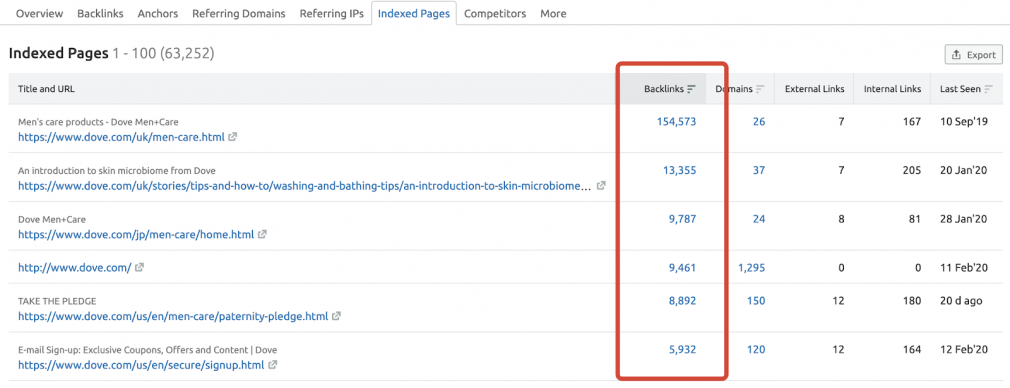
Task: Click the 150 domains value
Action: click(756, 300)
